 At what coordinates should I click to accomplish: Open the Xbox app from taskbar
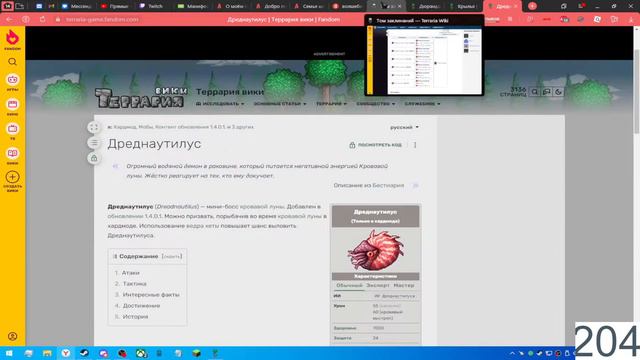[141, 353]
